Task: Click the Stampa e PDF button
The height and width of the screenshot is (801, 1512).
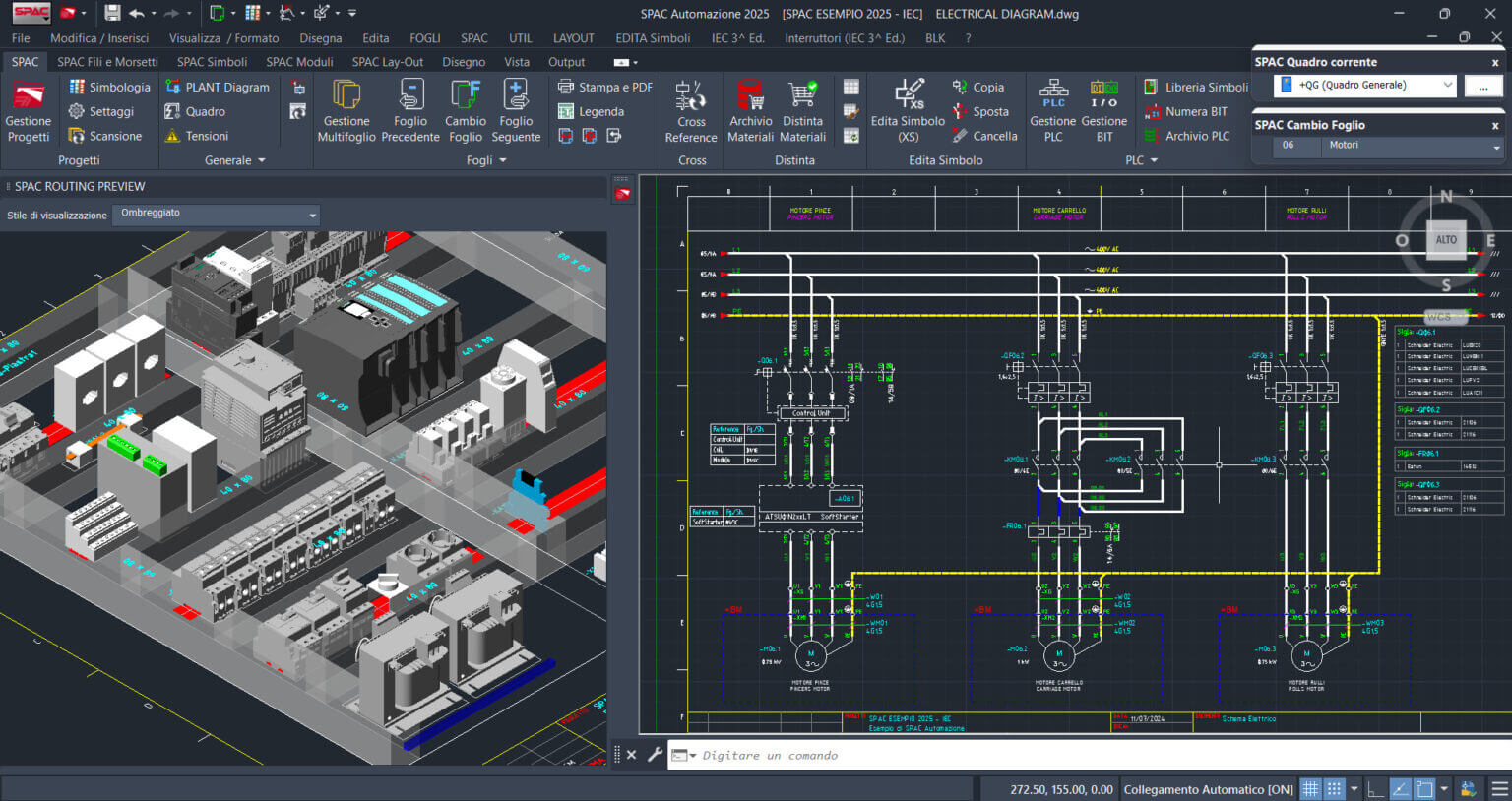Action: coord(605,87)
